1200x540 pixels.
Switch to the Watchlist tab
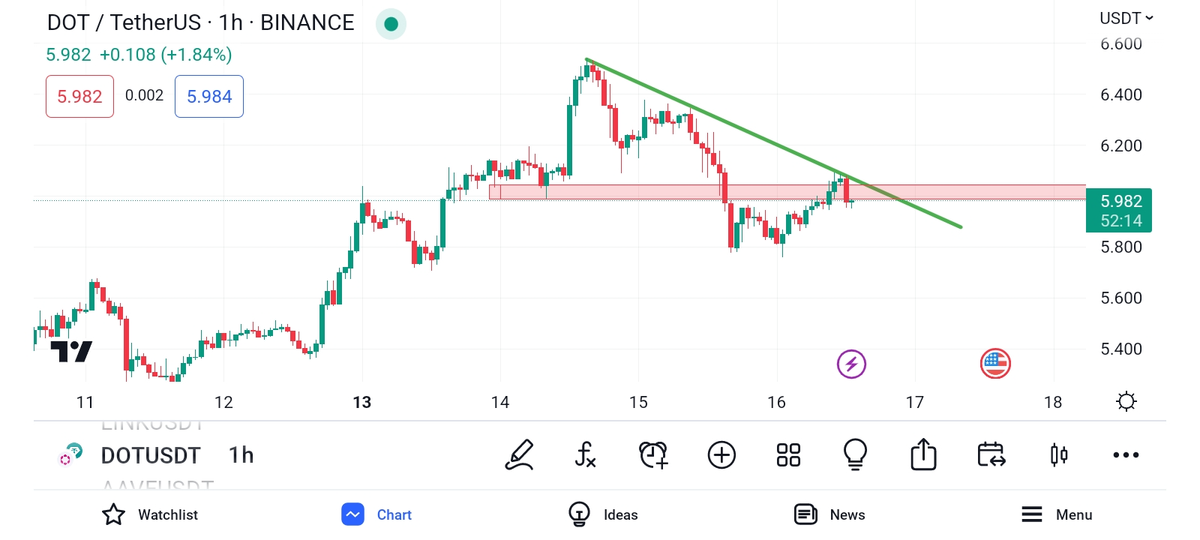pos(150,514)
